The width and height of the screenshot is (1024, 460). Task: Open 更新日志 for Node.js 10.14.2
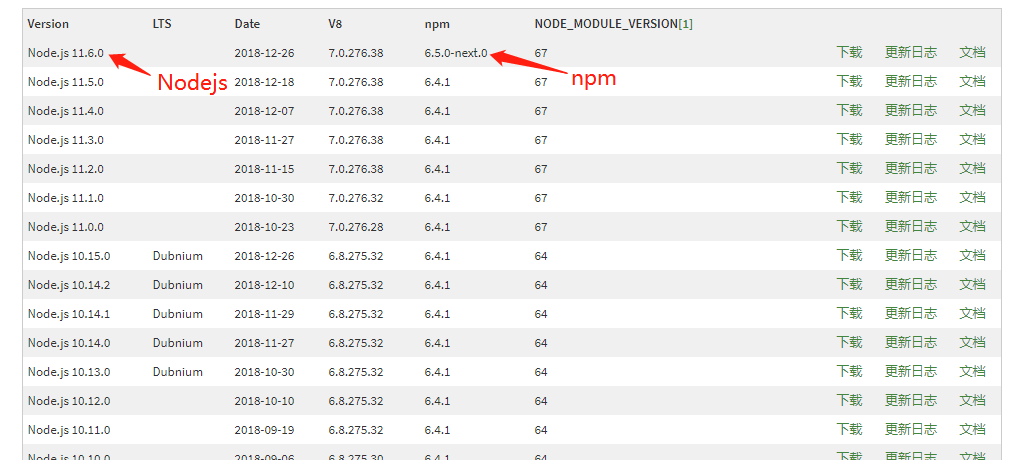pyautogui.click(x=910, y=285)
